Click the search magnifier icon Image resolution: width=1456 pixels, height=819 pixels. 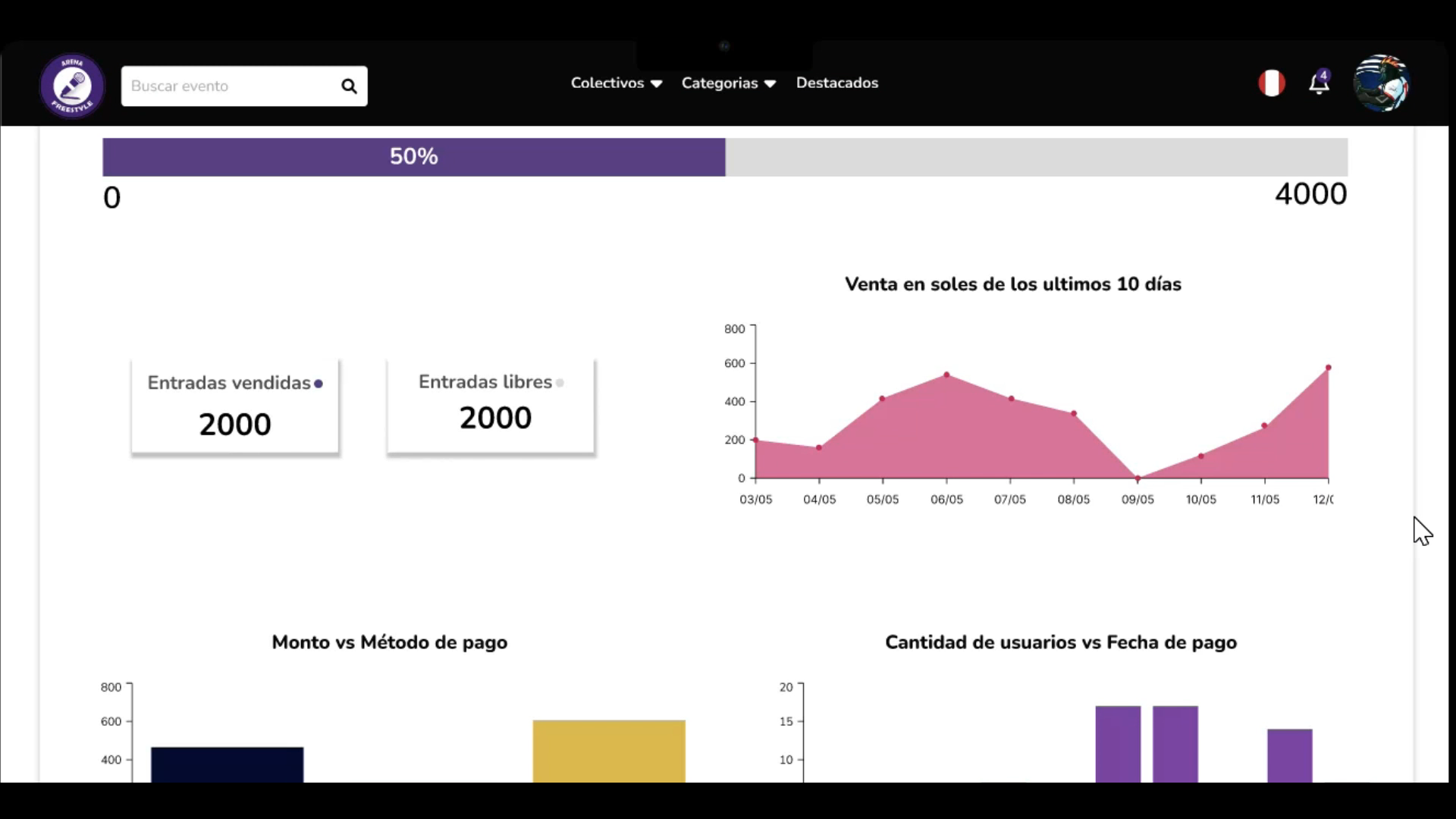(x=349, y=86)
